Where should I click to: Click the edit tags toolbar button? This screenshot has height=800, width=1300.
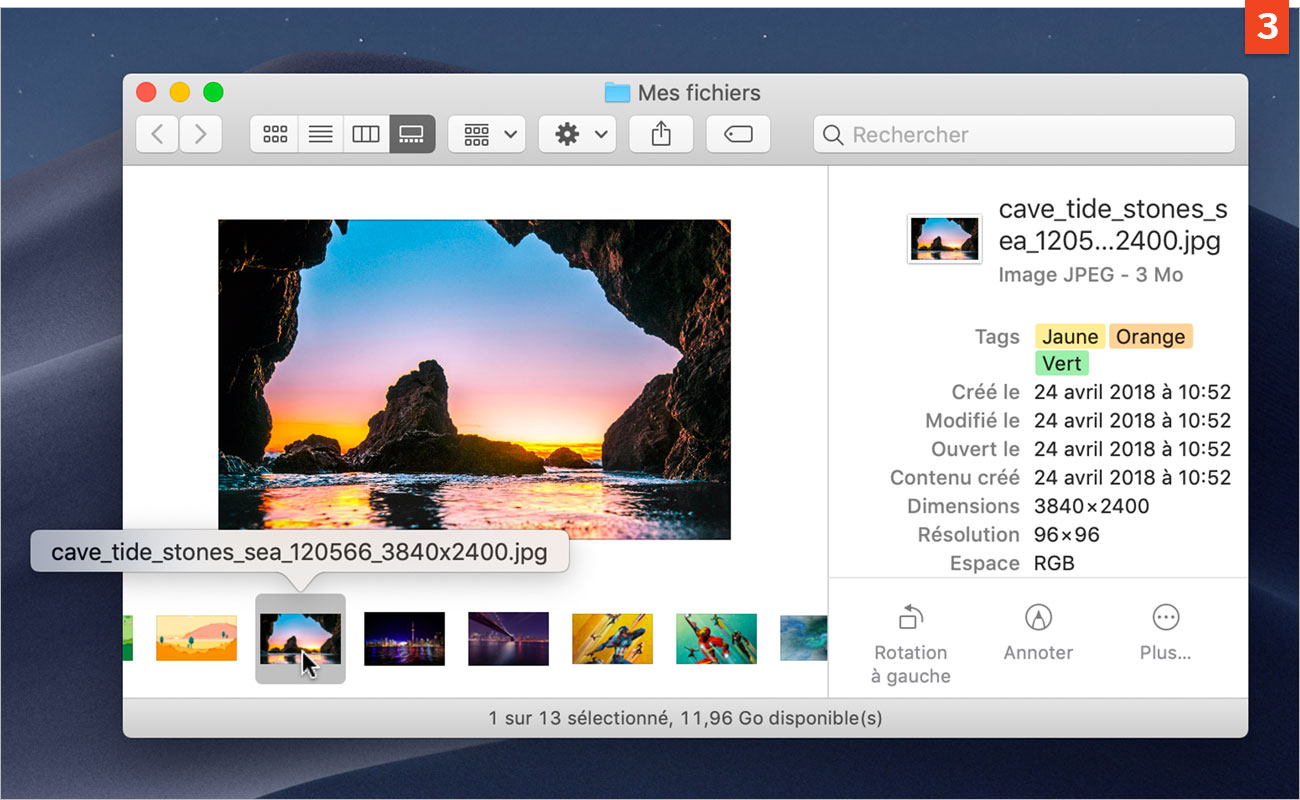coord(738,134)
